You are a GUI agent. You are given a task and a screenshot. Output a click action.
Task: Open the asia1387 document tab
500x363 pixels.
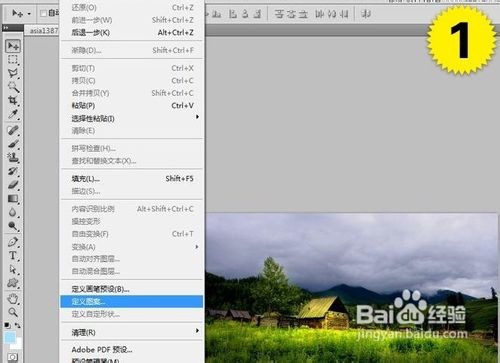tap(44, 31)
